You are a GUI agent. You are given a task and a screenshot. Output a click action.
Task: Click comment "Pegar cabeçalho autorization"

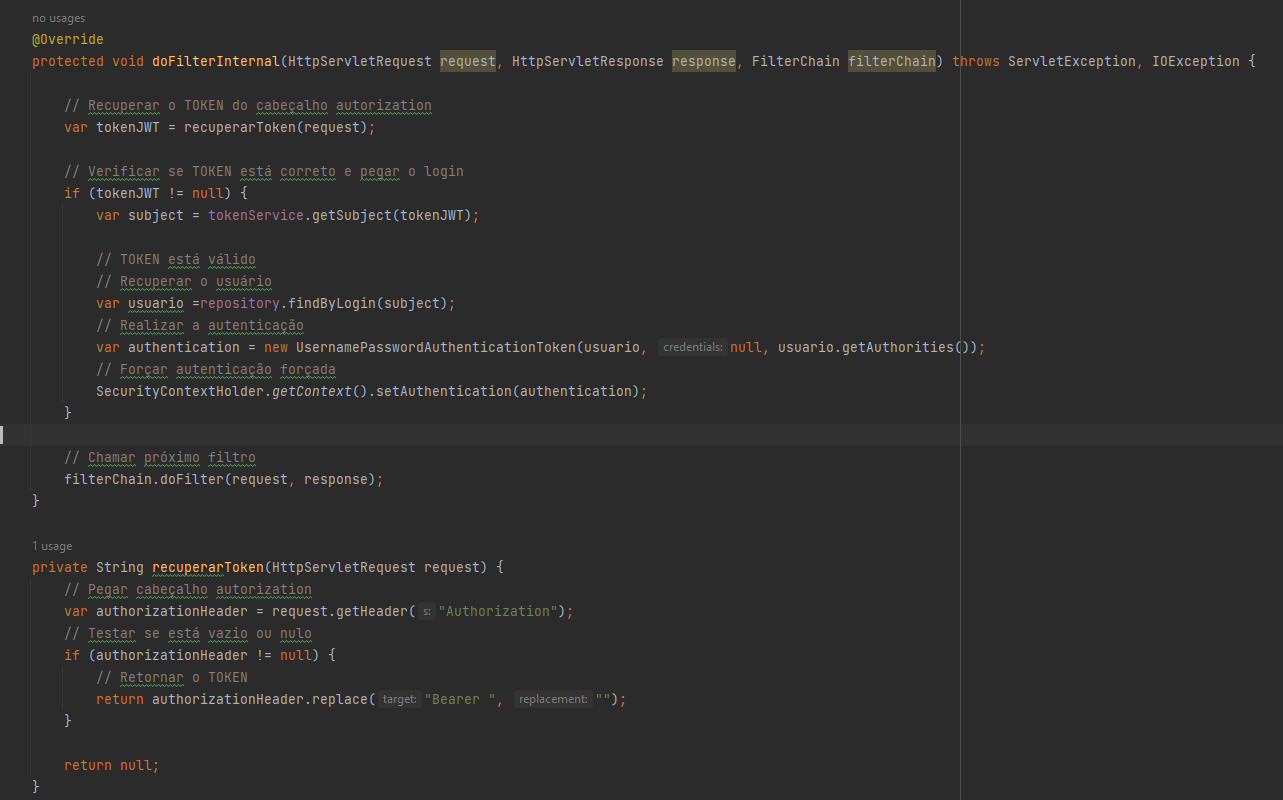188,589
